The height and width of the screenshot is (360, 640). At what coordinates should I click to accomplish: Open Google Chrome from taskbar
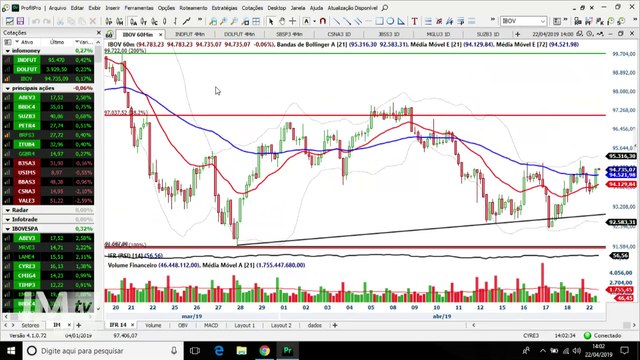pos(264,351)
